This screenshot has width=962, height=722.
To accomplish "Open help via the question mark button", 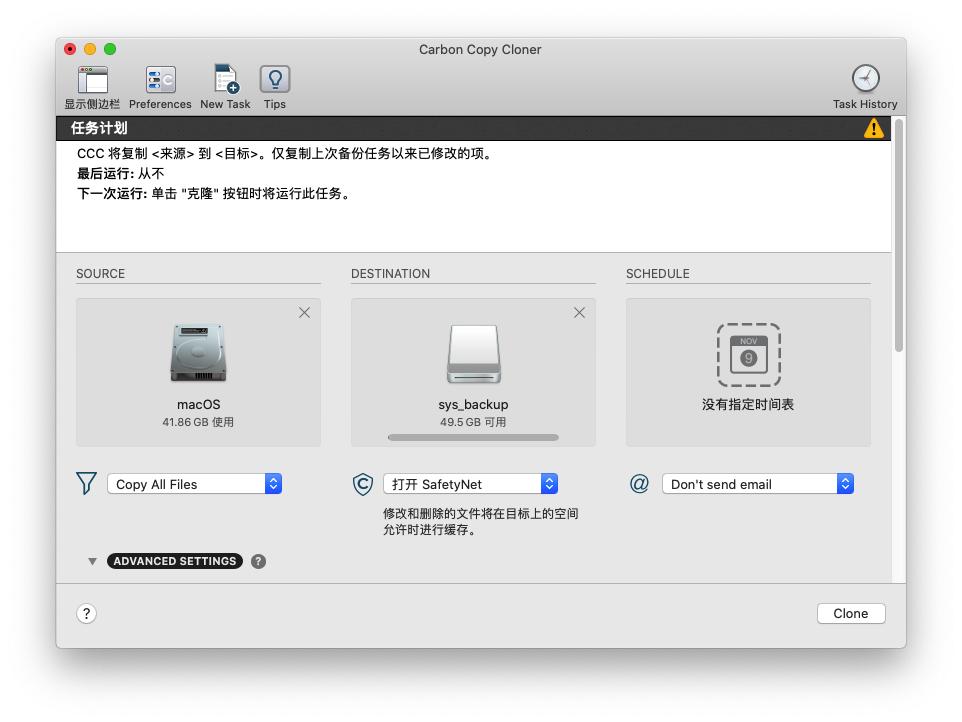I will click(x=87, y=613).
